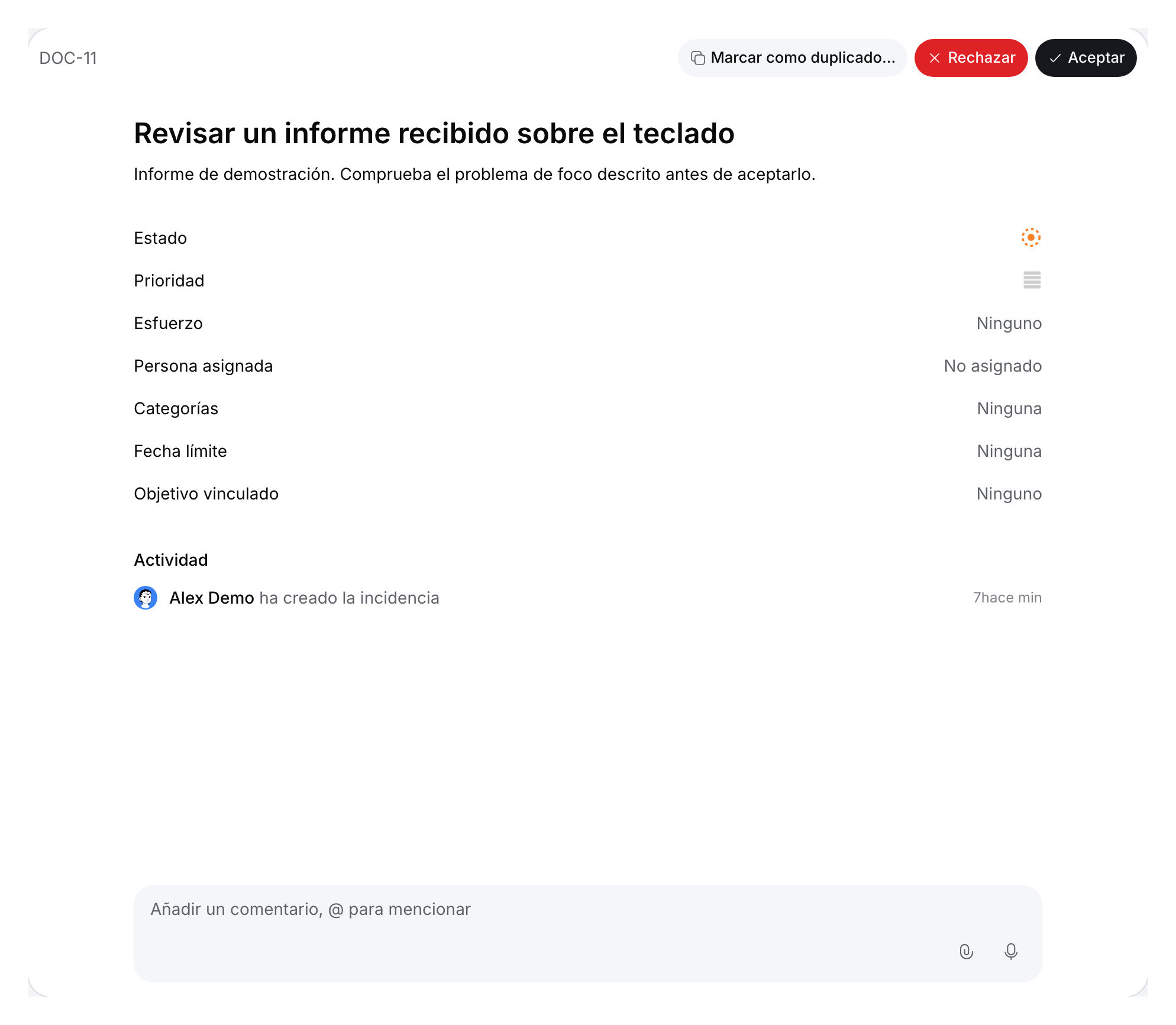
Task: Click the 7hace min timestamp
Action: pyautogui.click(x=1007, y=598)
